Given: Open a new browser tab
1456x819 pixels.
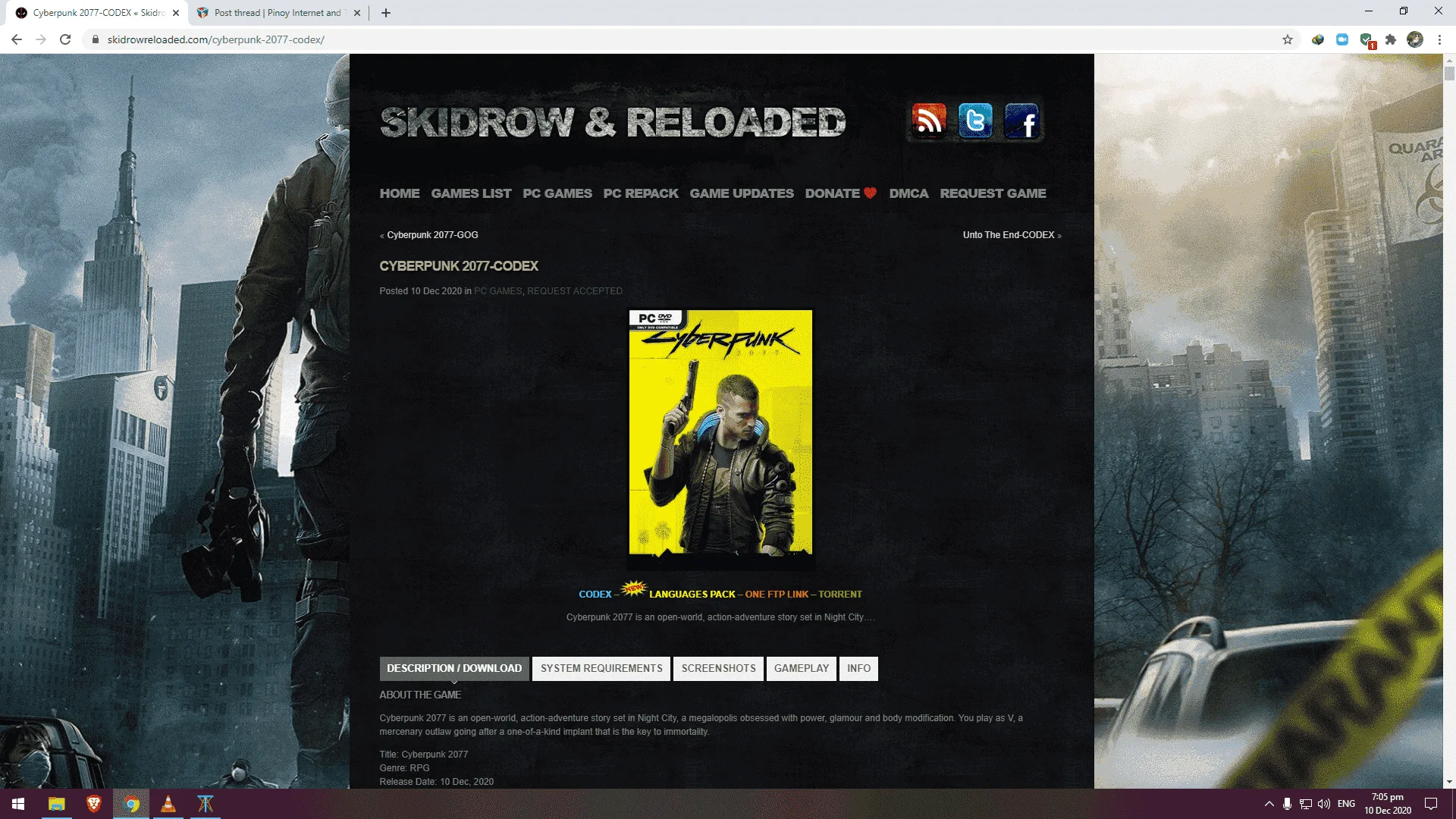Looking at the screenshot, I should pos(386,13).
